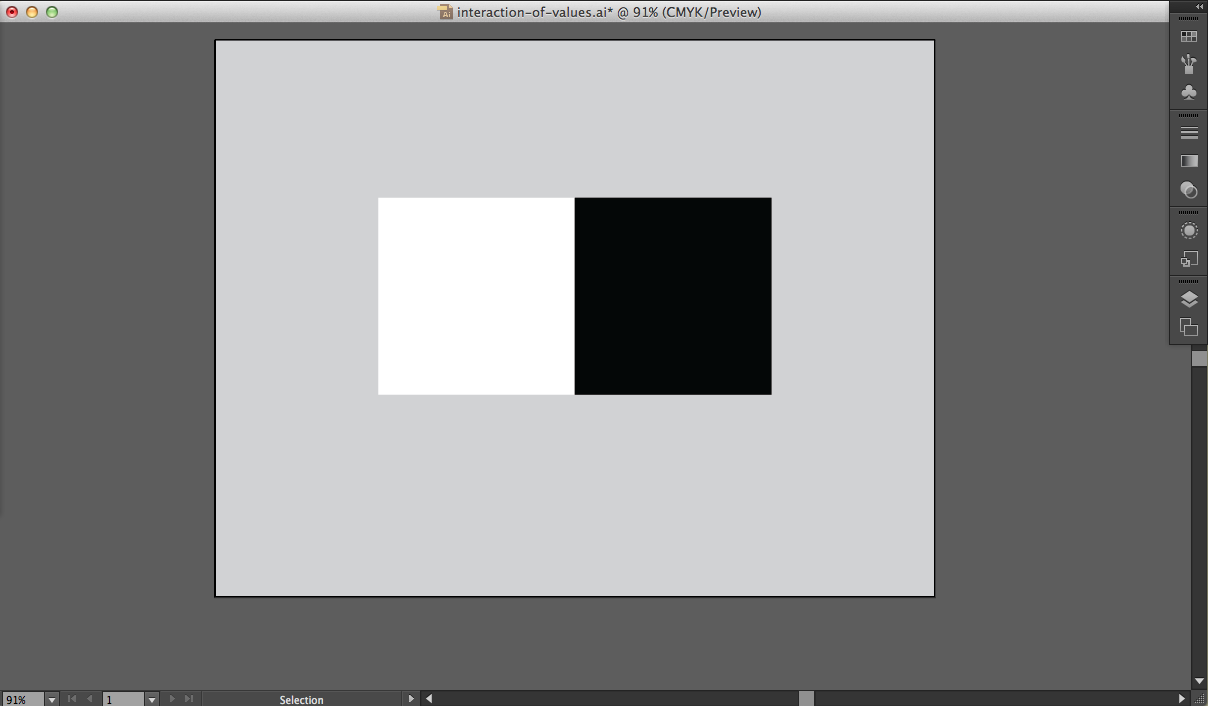The image size is (1208, 706).
Task: Open the status bar Selection options arrow
Action: pyautogui.click(x=411, y=699)
